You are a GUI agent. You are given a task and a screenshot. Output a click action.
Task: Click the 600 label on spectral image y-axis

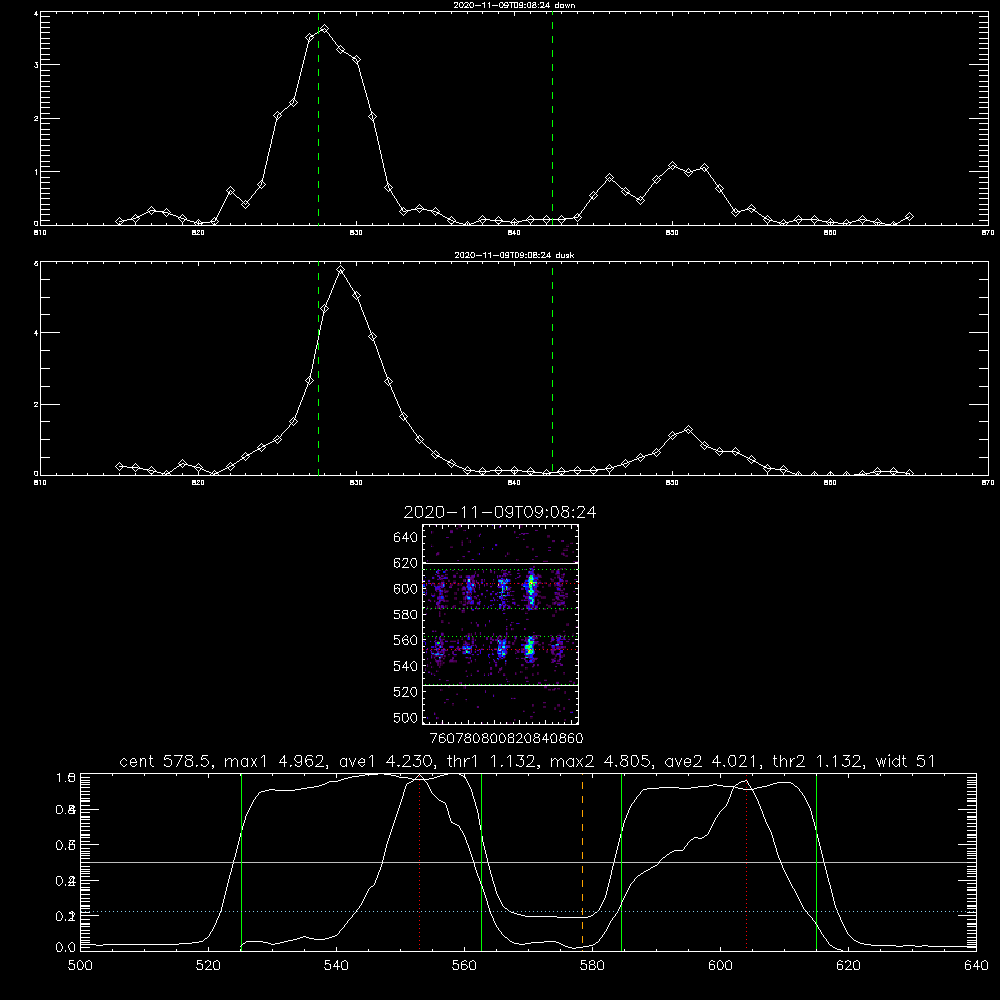tap(406, 589)
